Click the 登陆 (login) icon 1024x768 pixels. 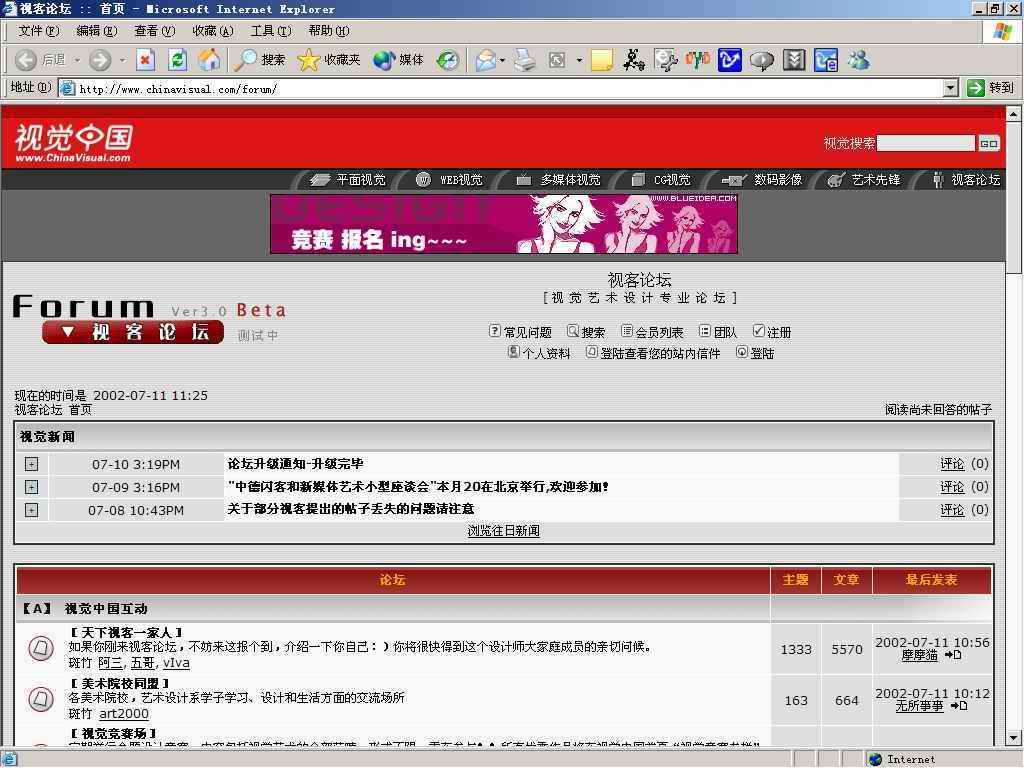(x=742, y=352)
